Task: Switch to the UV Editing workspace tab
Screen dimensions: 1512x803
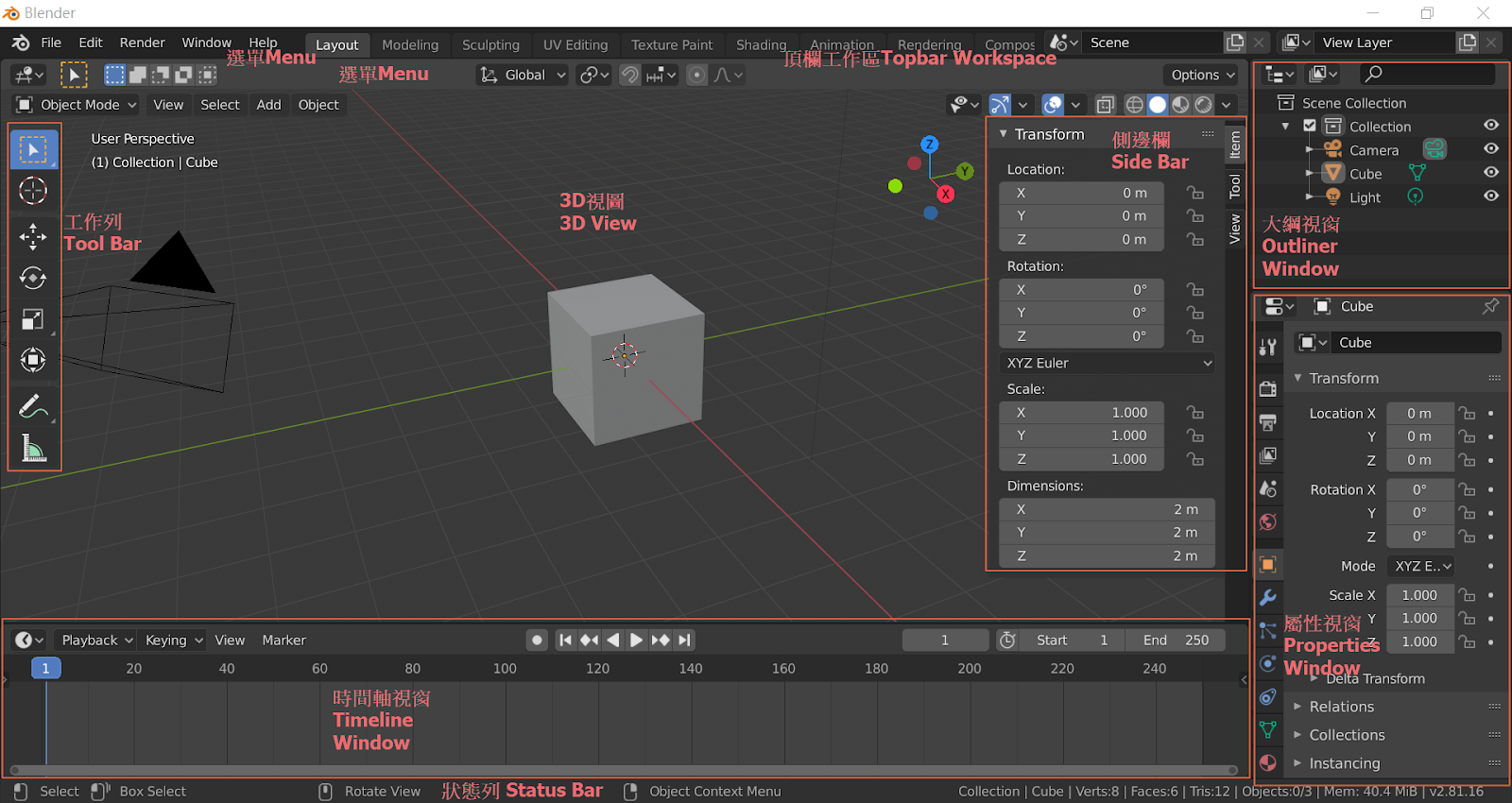Action: (x=576, y=44)
